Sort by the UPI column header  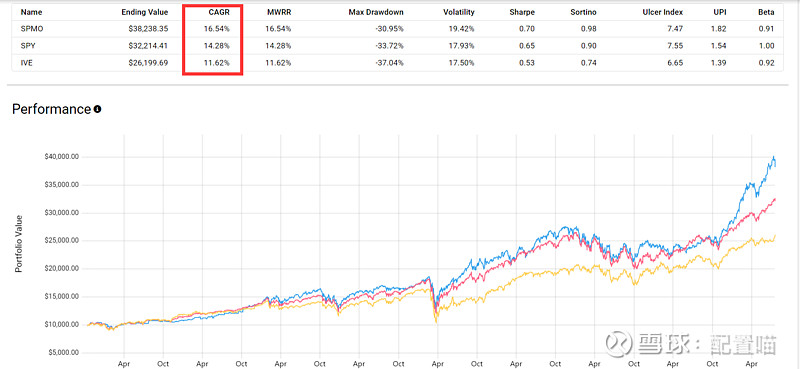tap(720, 12)
